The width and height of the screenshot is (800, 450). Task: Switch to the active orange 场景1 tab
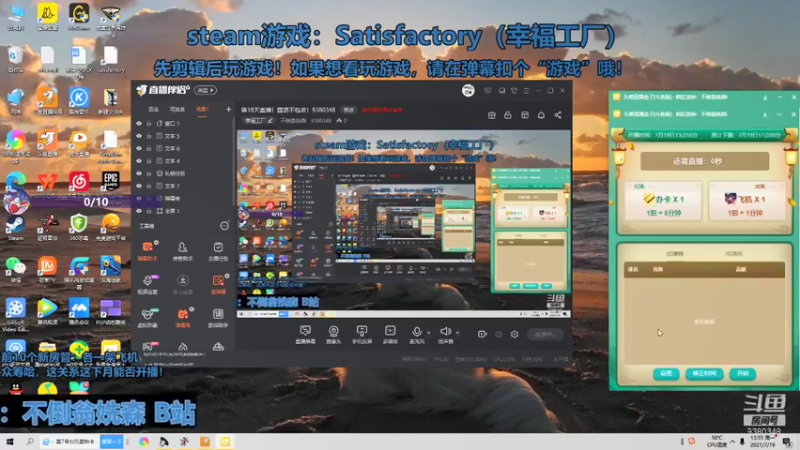[x=202, y=110]
